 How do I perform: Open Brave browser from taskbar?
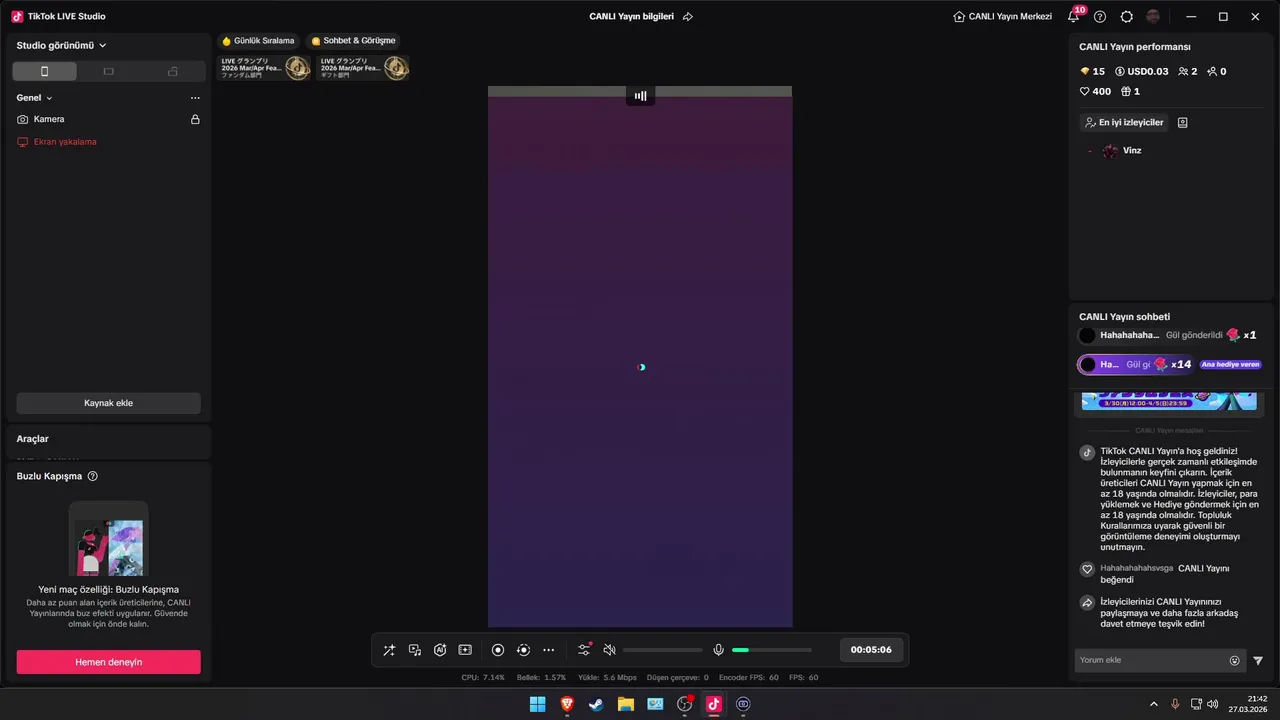[x=567, y=704]
